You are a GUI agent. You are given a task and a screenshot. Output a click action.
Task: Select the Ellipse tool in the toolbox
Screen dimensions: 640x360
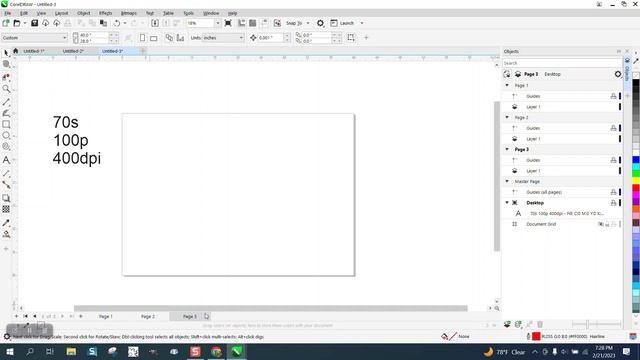point(6,136)
